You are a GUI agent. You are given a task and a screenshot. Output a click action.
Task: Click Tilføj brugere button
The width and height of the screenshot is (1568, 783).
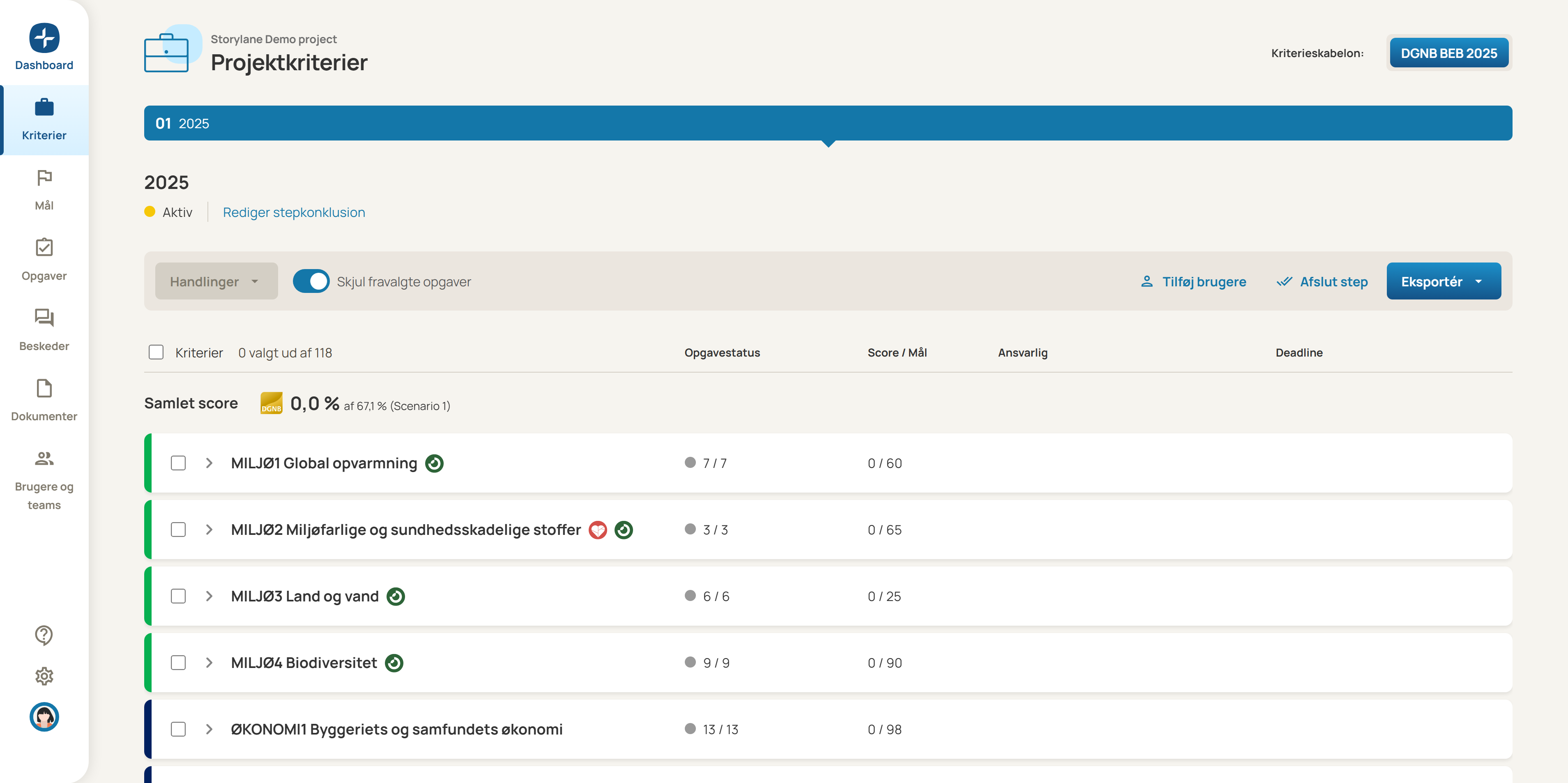pyautogui.click(x=1193, y=281)
